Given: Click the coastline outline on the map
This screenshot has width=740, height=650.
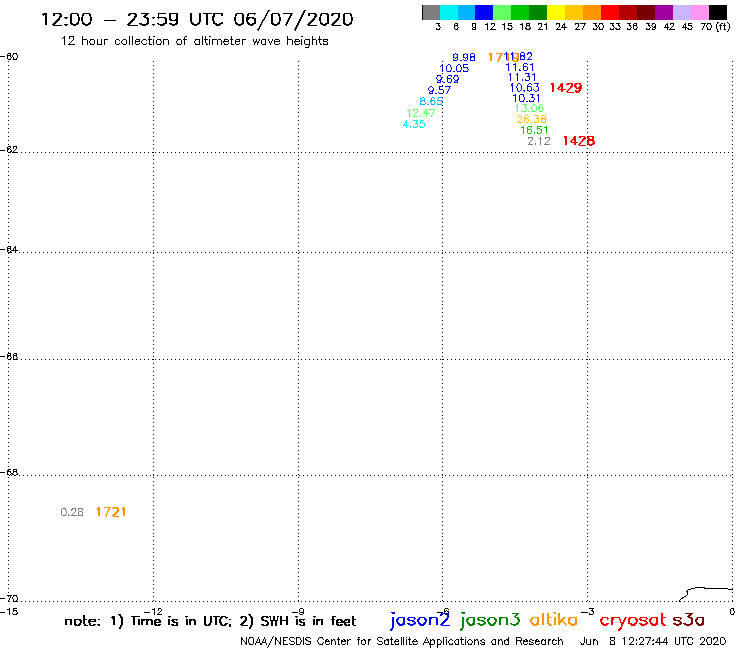Looking at the screenshot, I should coord(706,594).
